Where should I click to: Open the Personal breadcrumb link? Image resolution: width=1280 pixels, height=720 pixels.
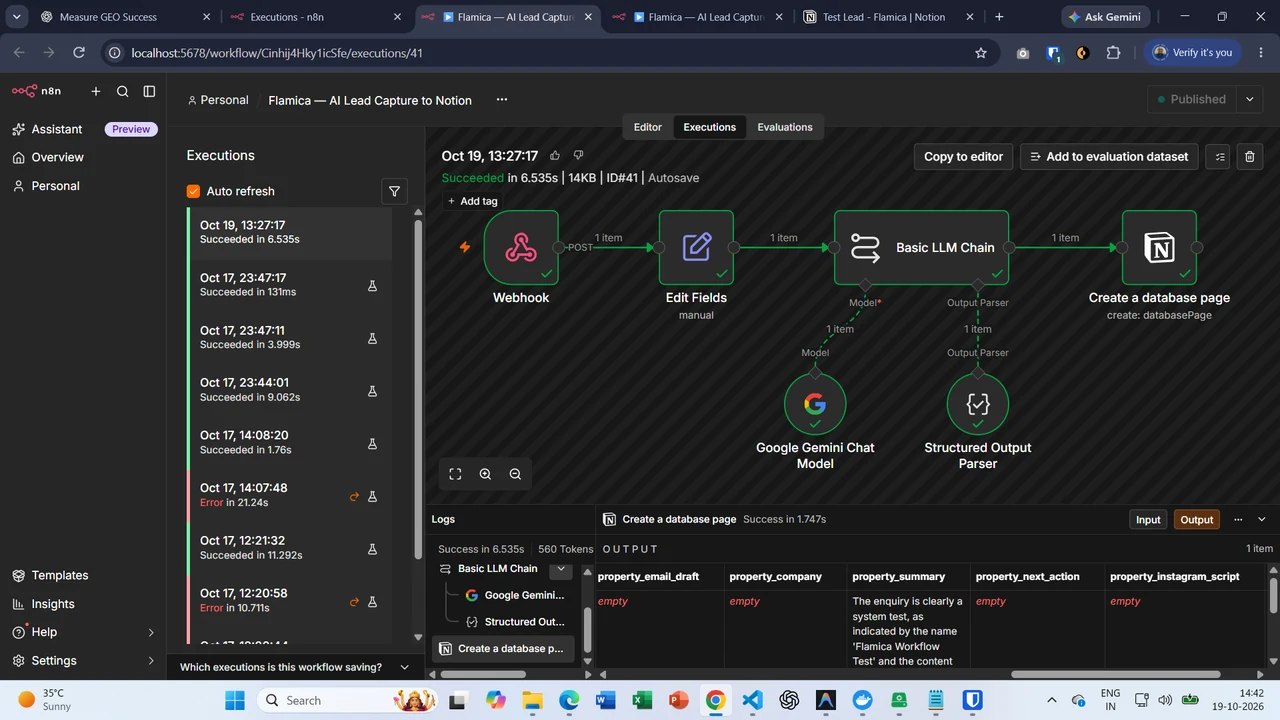tap(218, 100)
